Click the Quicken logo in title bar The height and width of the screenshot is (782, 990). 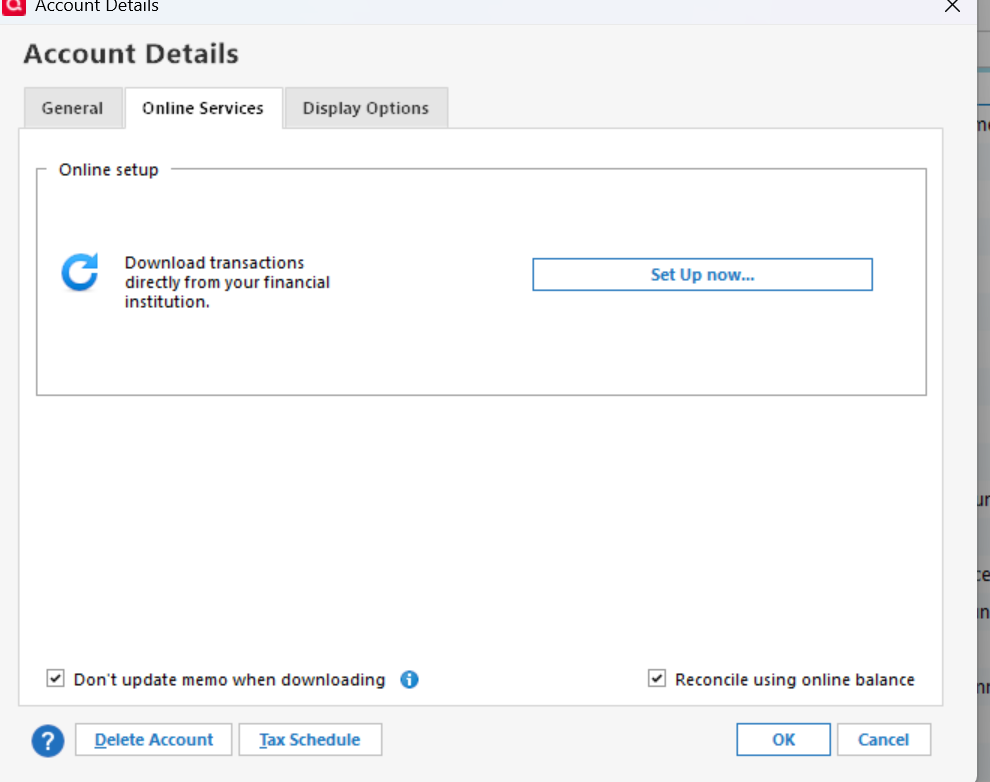click(x=13, y=6)
